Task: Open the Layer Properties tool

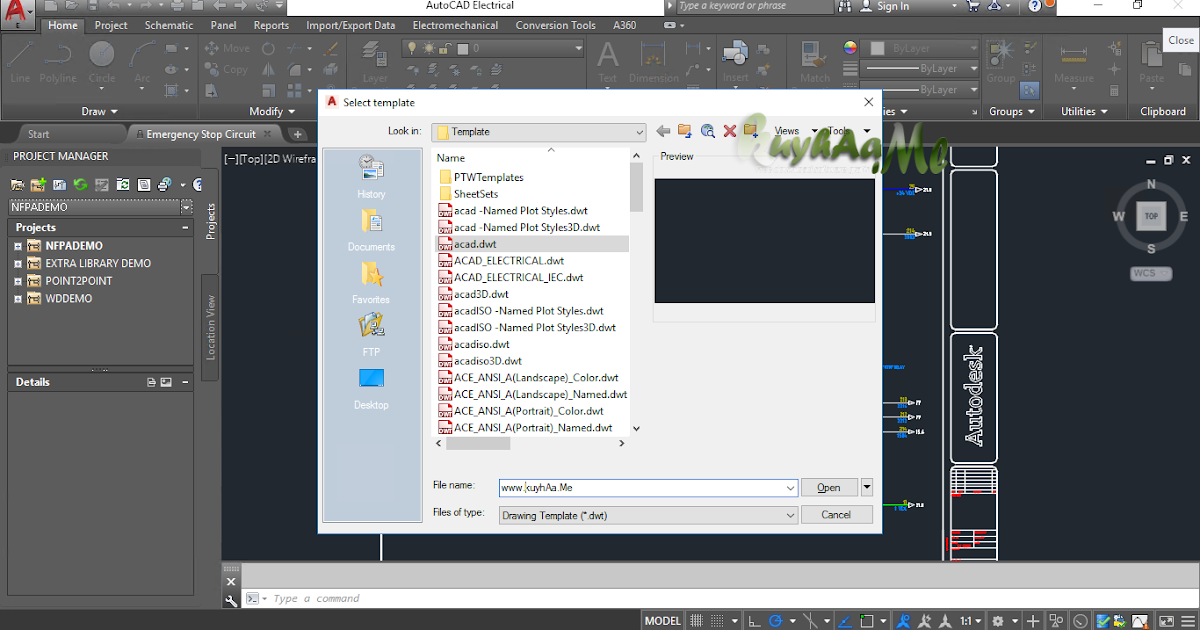Action: coord(375,61)
